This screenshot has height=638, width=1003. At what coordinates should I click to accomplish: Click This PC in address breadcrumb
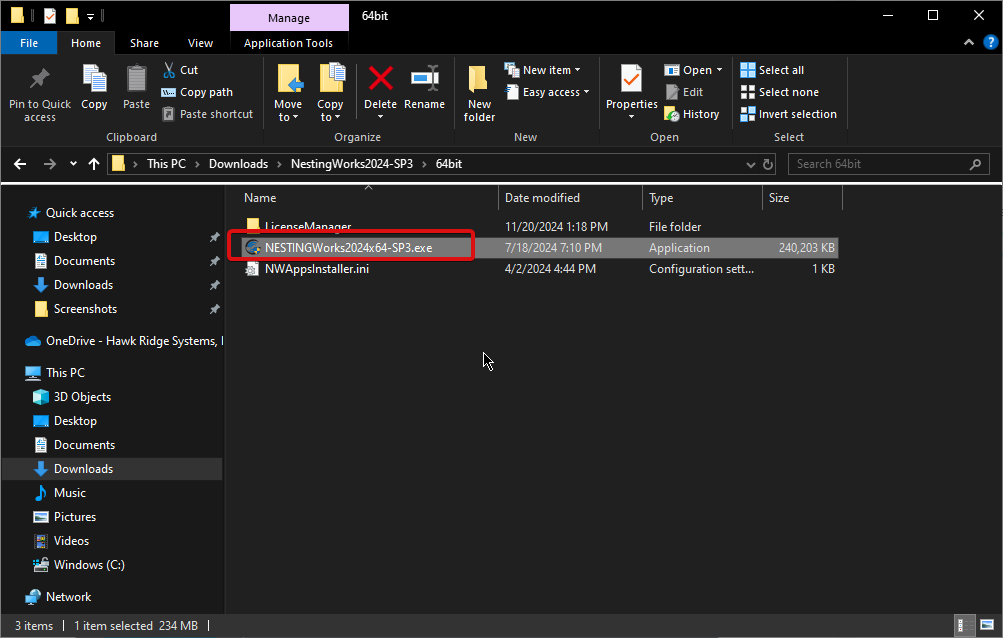point(166,164)
